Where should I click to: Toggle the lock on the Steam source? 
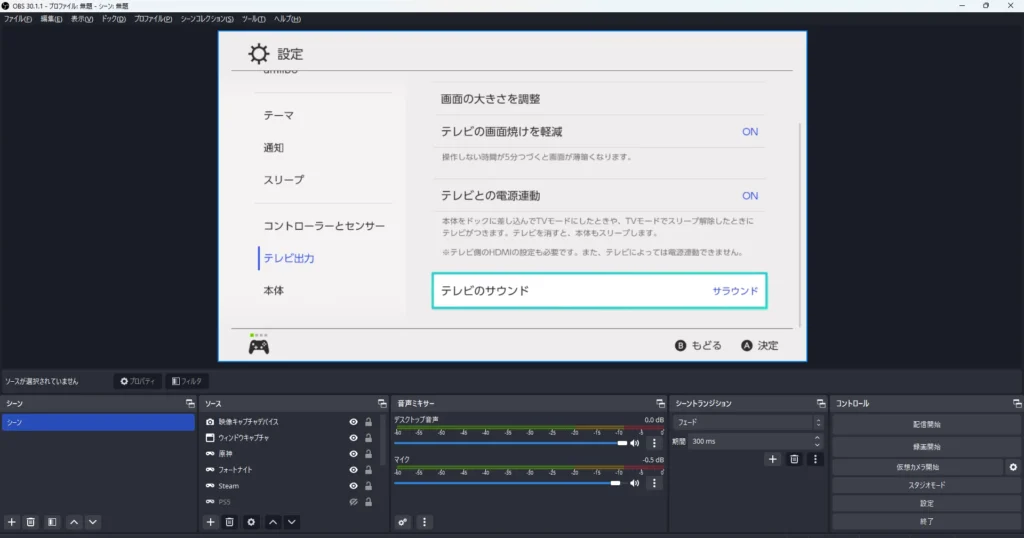coord(368,486)
